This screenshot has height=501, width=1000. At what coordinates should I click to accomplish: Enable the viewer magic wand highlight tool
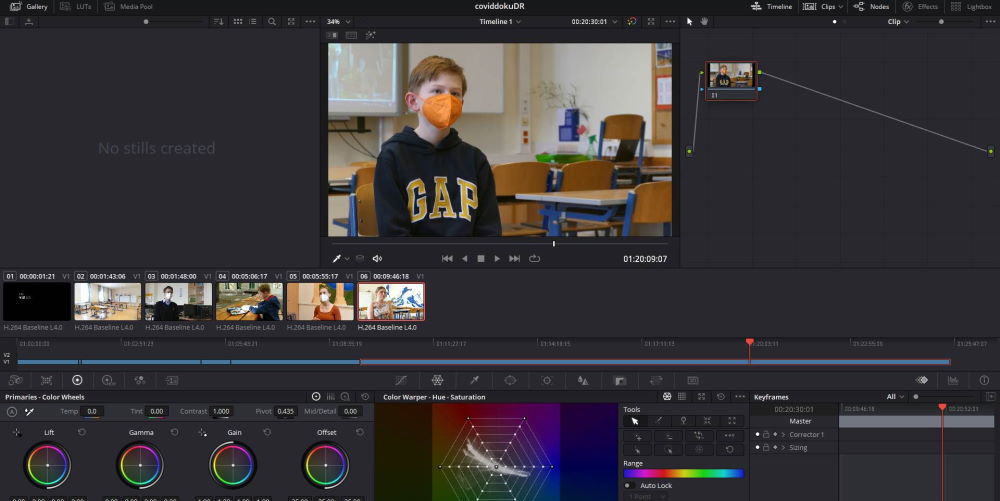tap(370, 36)
